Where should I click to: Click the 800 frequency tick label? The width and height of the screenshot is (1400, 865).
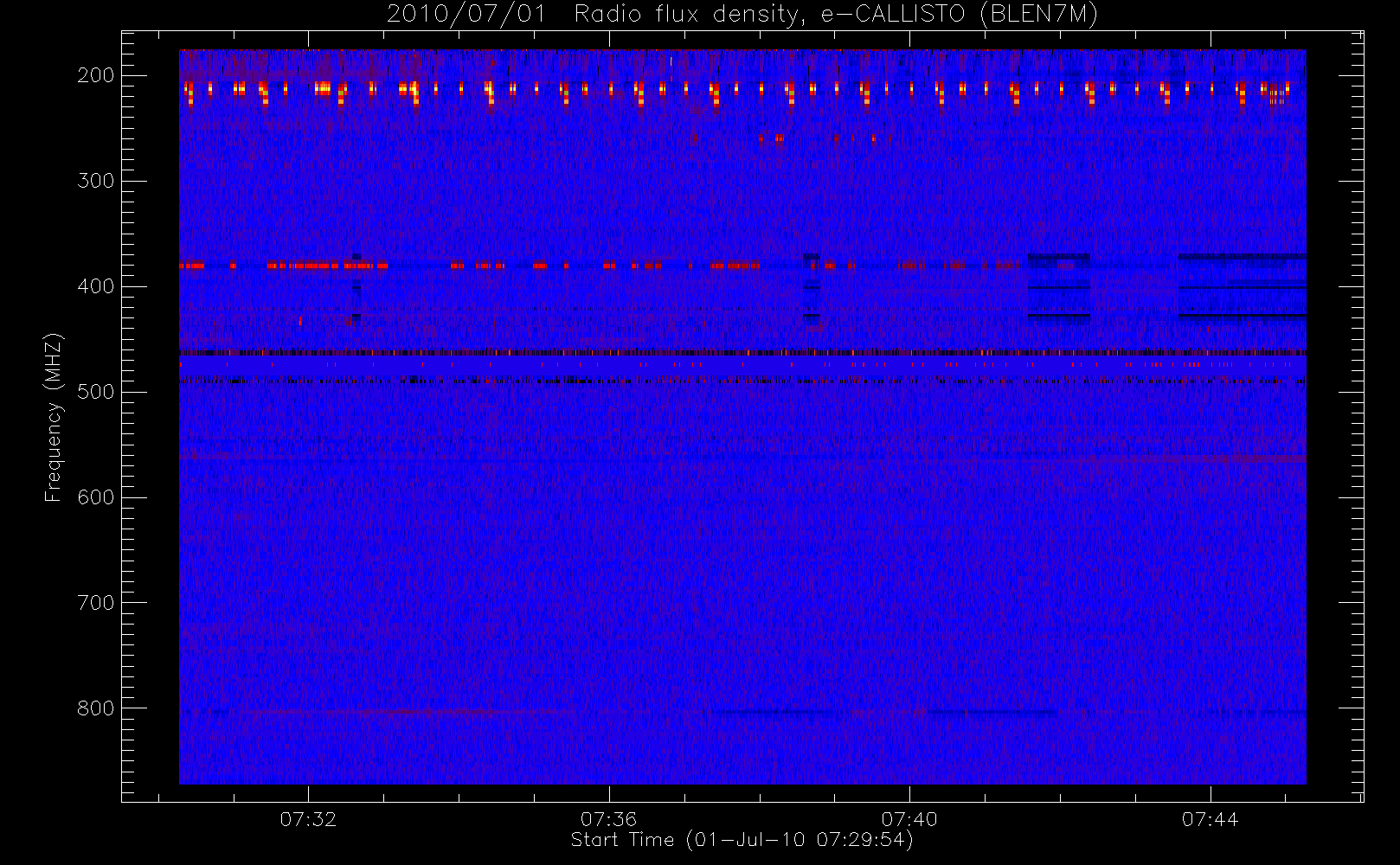(96, 708)
